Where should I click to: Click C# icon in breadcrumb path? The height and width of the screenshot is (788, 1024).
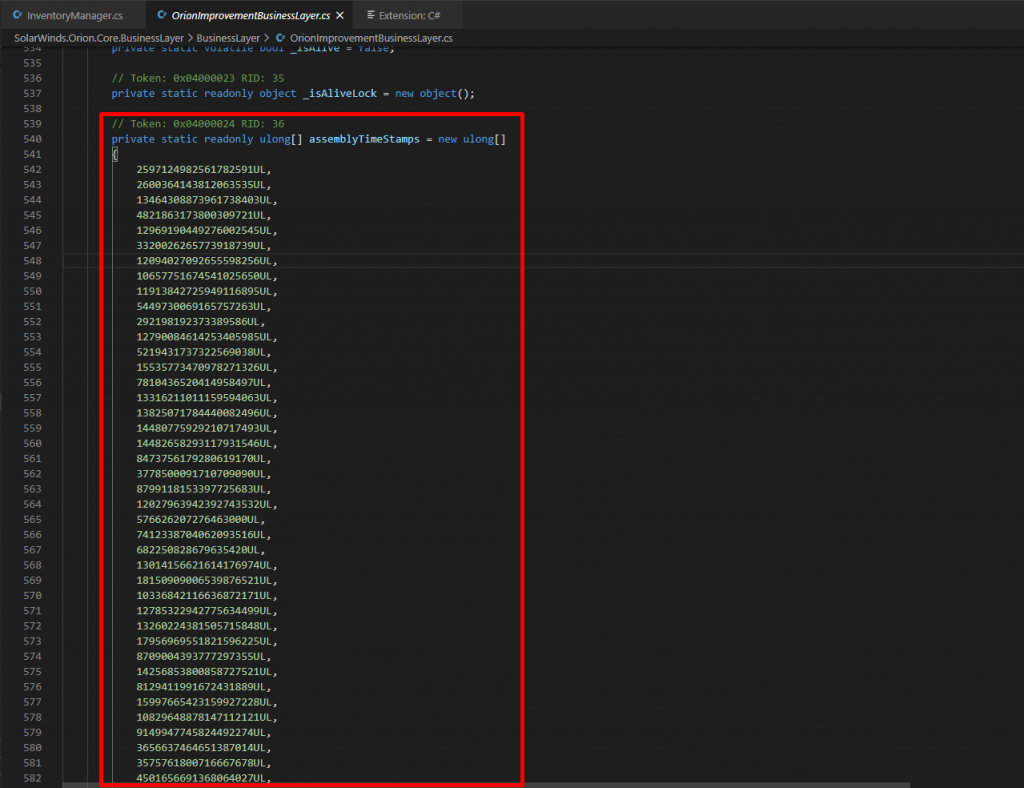coord(280,38)
